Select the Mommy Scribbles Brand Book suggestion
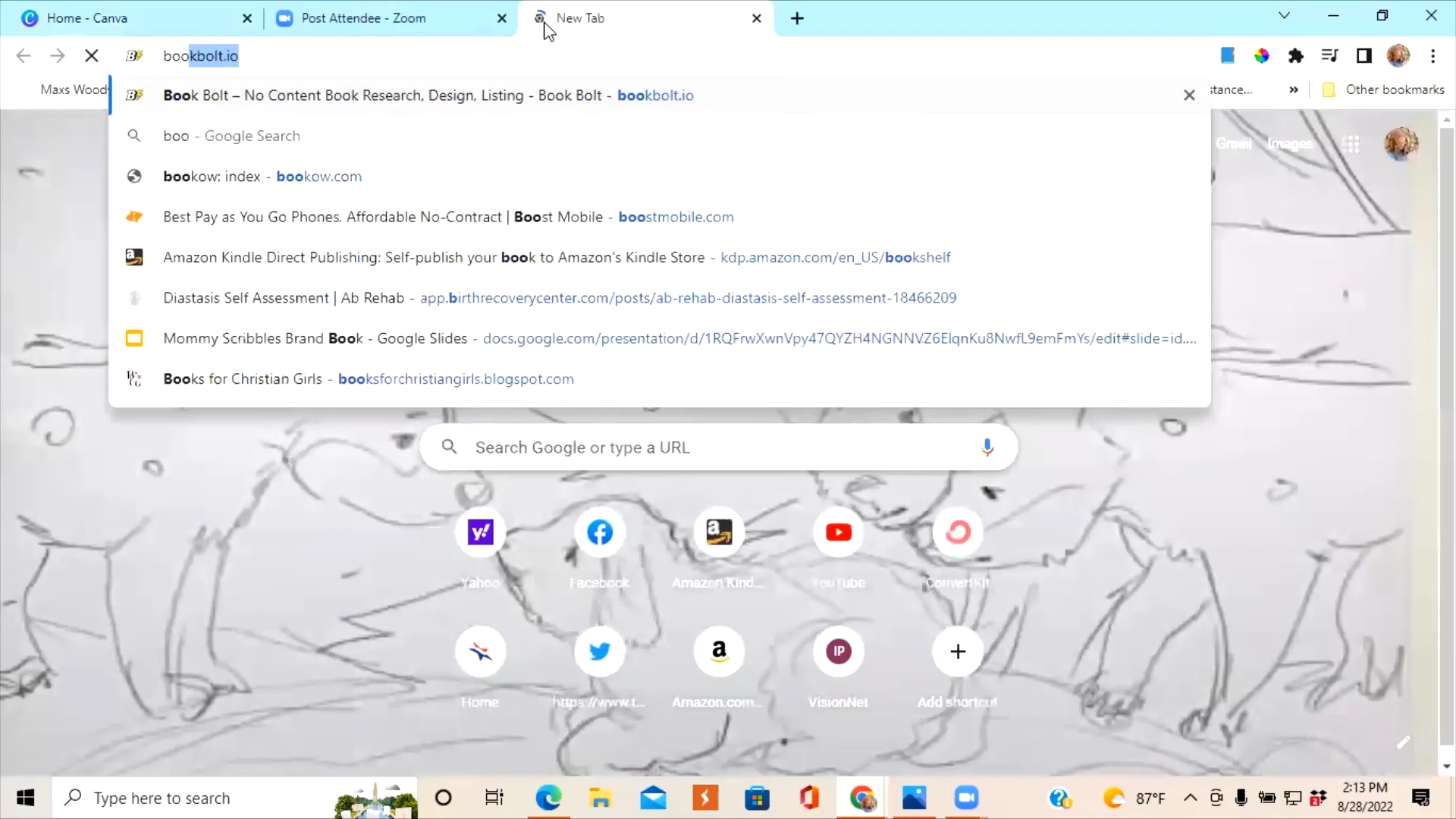The width and height of the screenshot is (1456, 819). point(660,338)
